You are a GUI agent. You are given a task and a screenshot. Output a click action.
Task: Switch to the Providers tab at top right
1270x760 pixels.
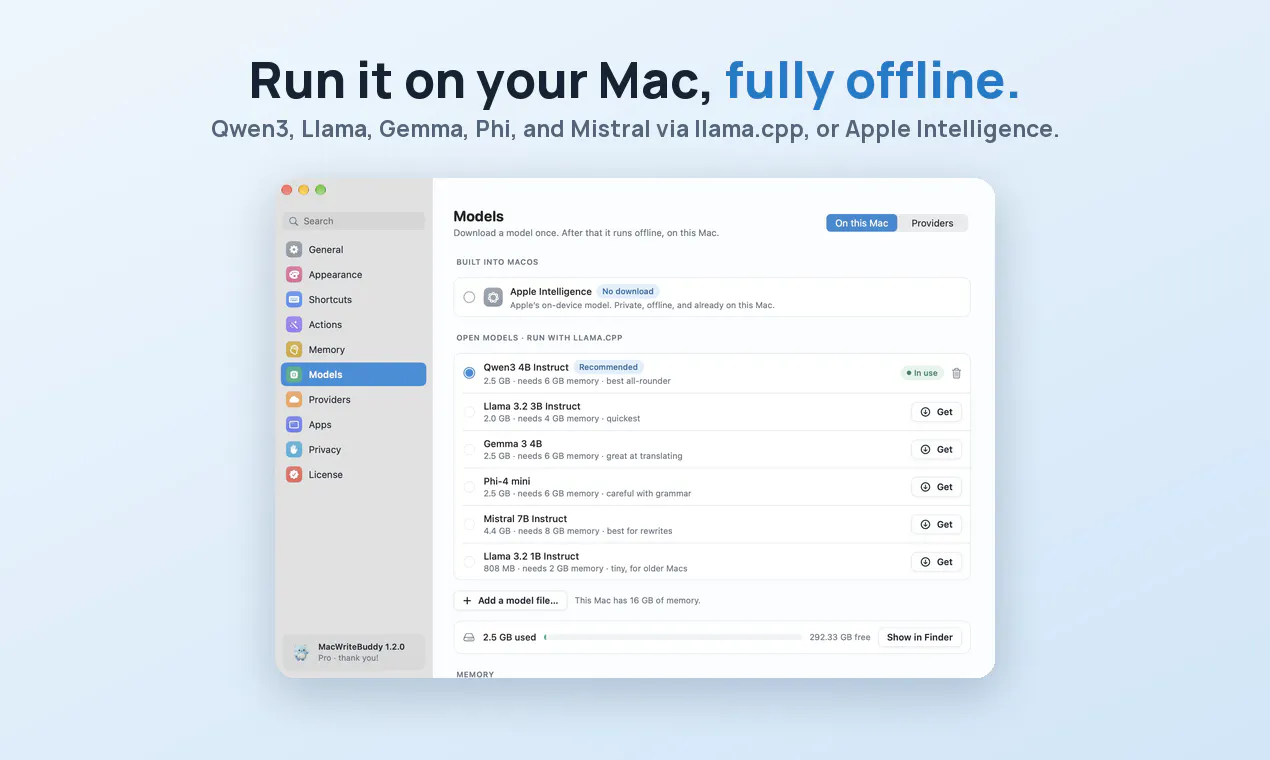coord(932,223)
